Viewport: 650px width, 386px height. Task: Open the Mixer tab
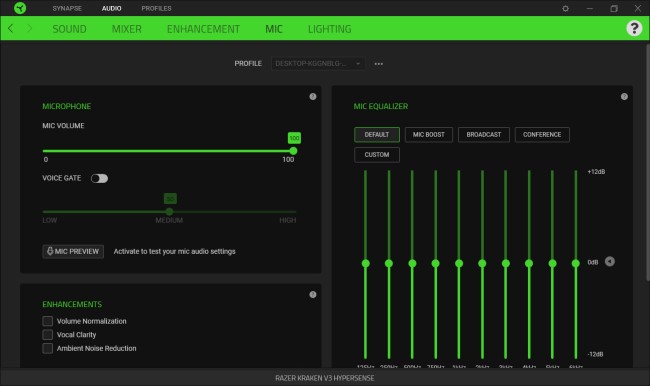click(x=126, y=29)
